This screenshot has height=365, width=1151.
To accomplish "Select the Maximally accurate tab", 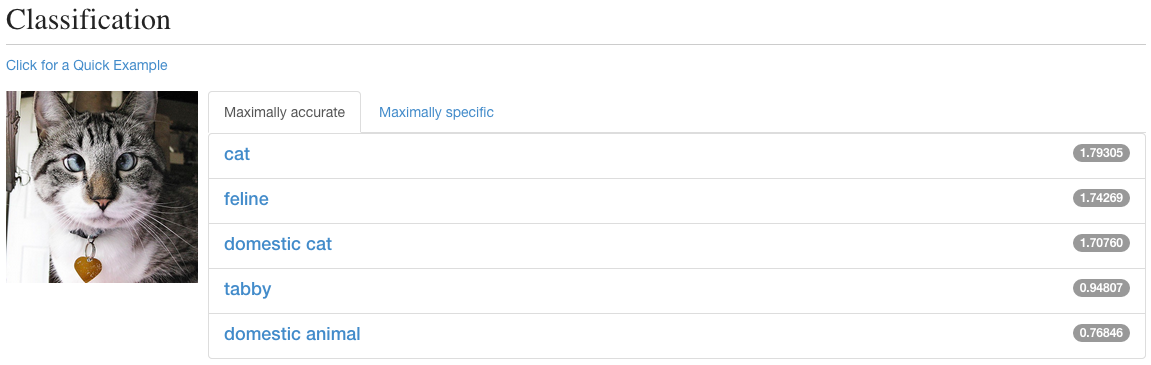I will (284, 112).
